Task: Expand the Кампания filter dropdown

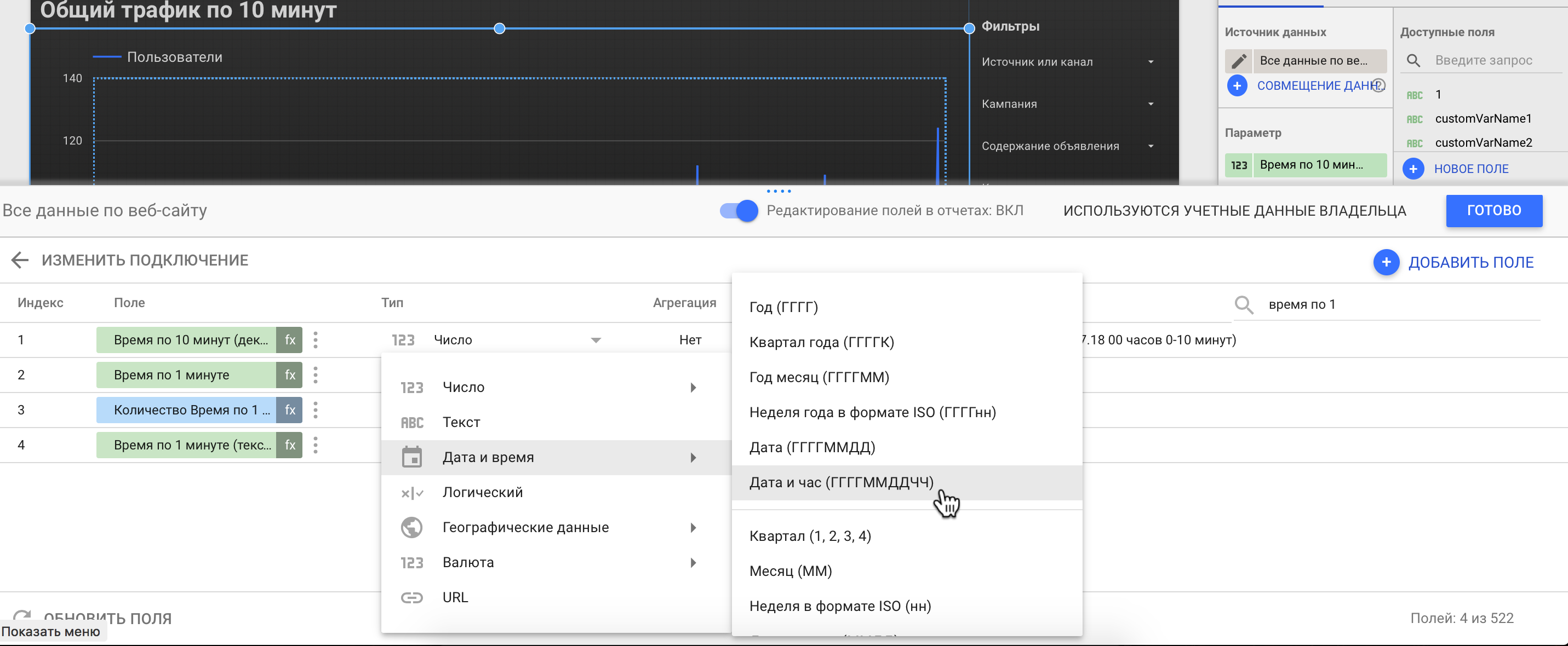Action: pyautogui.click(x=1151, y=104)
